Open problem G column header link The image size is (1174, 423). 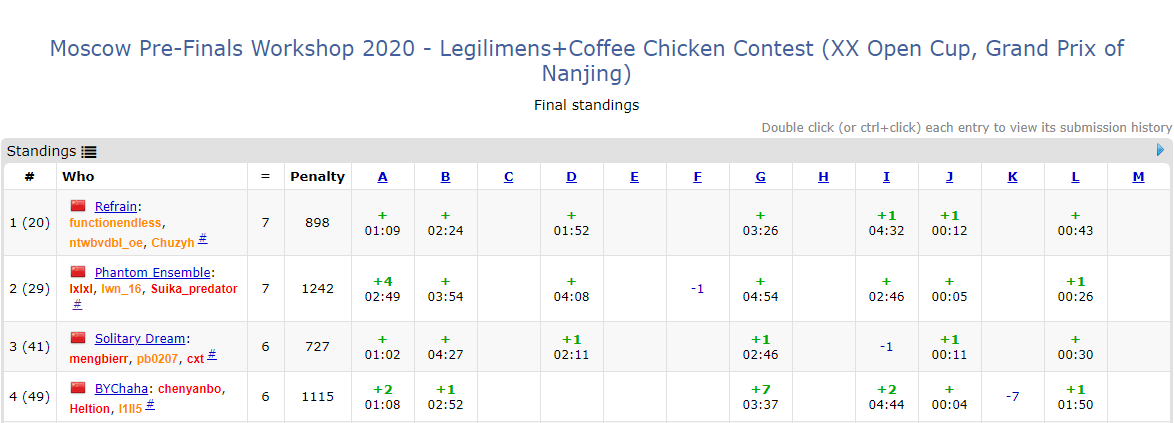(x=761, y=177)
